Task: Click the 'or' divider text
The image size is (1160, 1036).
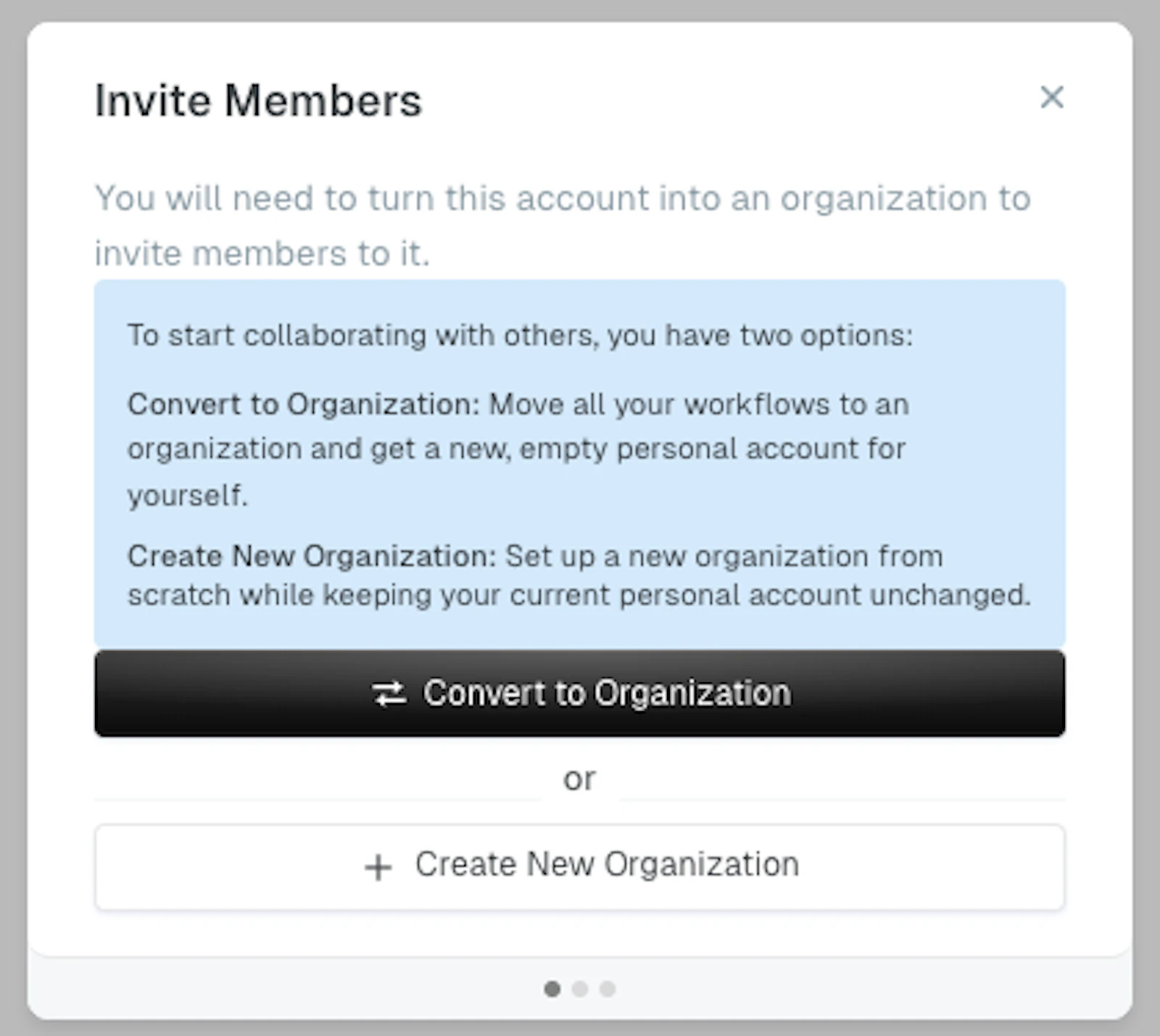Action: (580, 779)
